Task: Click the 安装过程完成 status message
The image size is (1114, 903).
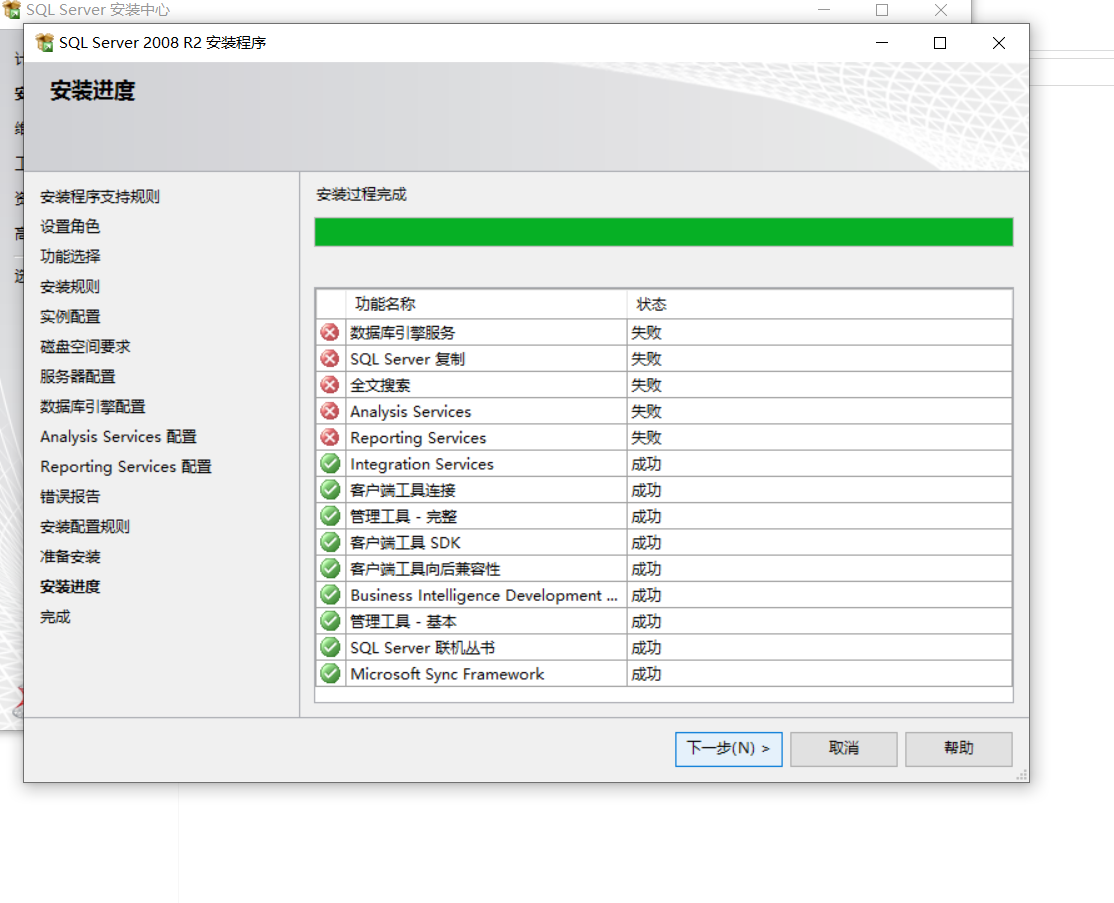Action: (361, 195)
